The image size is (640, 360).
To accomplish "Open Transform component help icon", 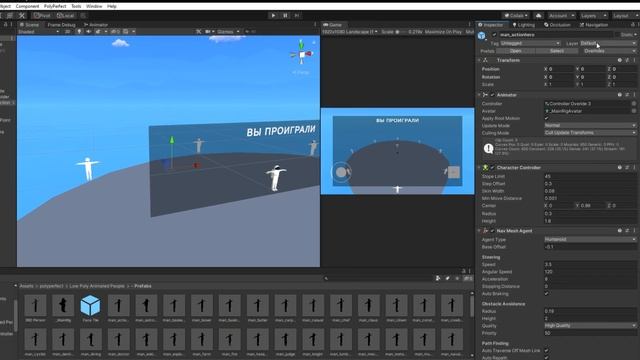I will click(x=620, y=60).
